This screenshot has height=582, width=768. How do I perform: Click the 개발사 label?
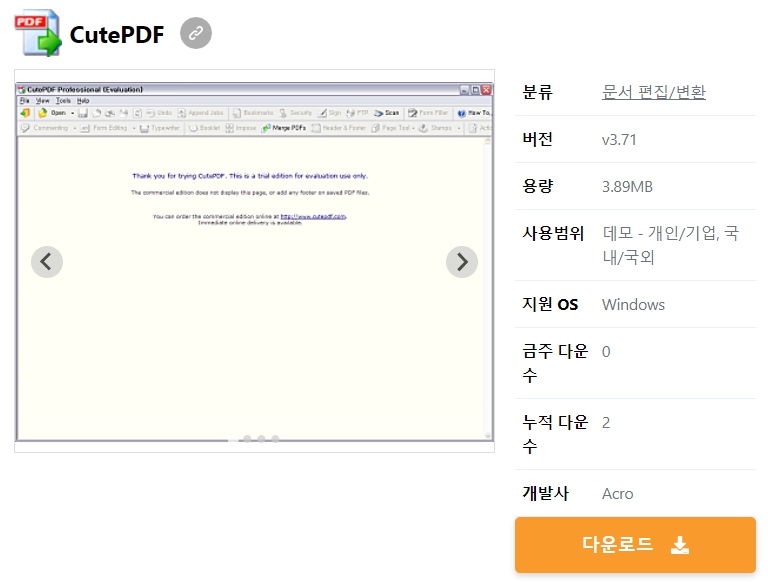[545, 493]
